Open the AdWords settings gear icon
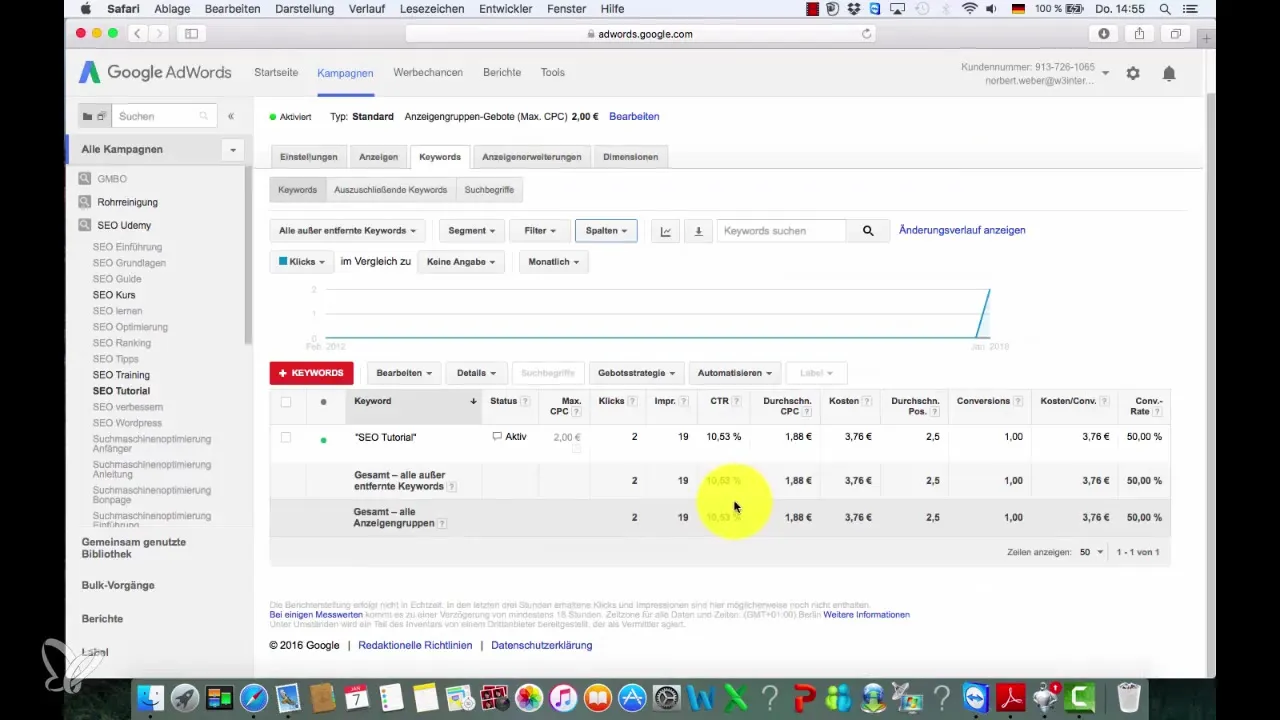Viewport: 1280px width, 720px height. point(1133,73)
